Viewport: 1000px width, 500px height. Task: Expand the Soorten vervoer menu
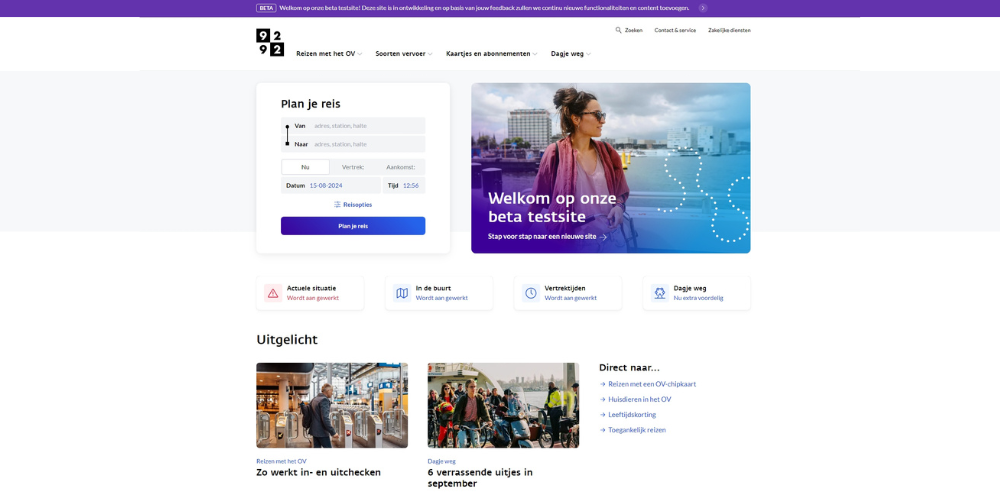coord(404,54)
